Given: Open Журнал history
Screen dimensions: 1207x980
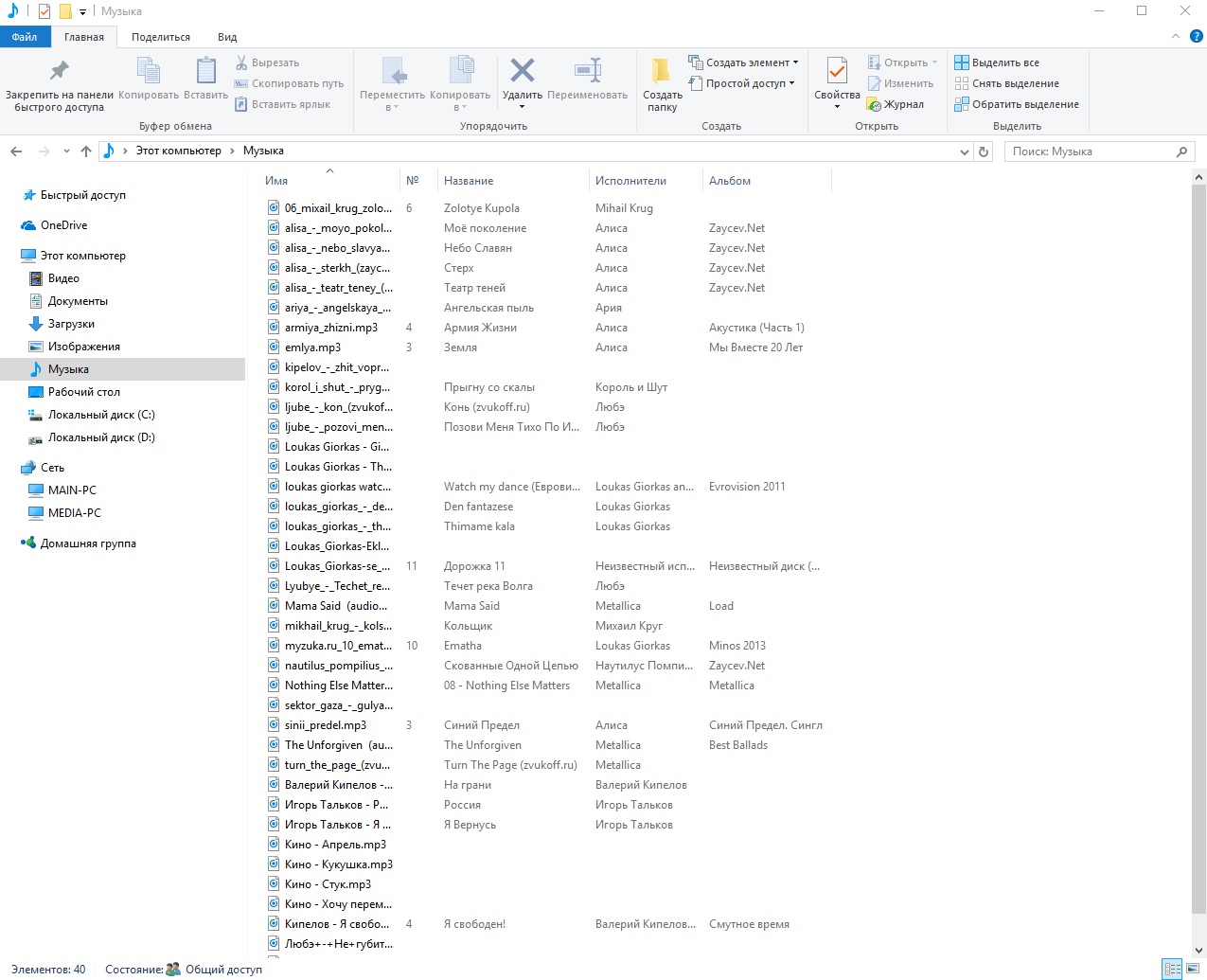Looking at the screenshot, I should click(896, 104).
